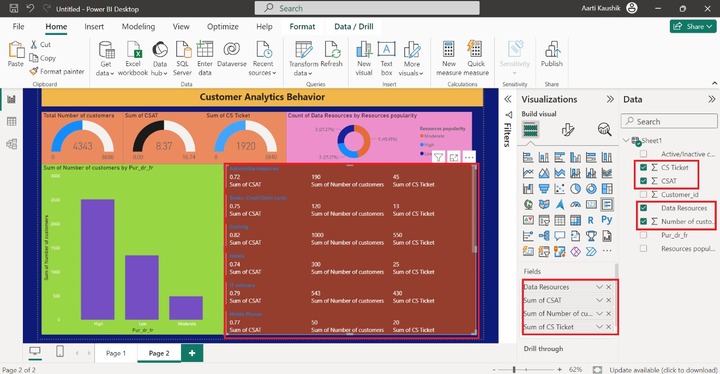Select the Scatter chart visualization icon
Image resolution: width=720 pixels, height=374 pixels.
click(x=559, y=188)
